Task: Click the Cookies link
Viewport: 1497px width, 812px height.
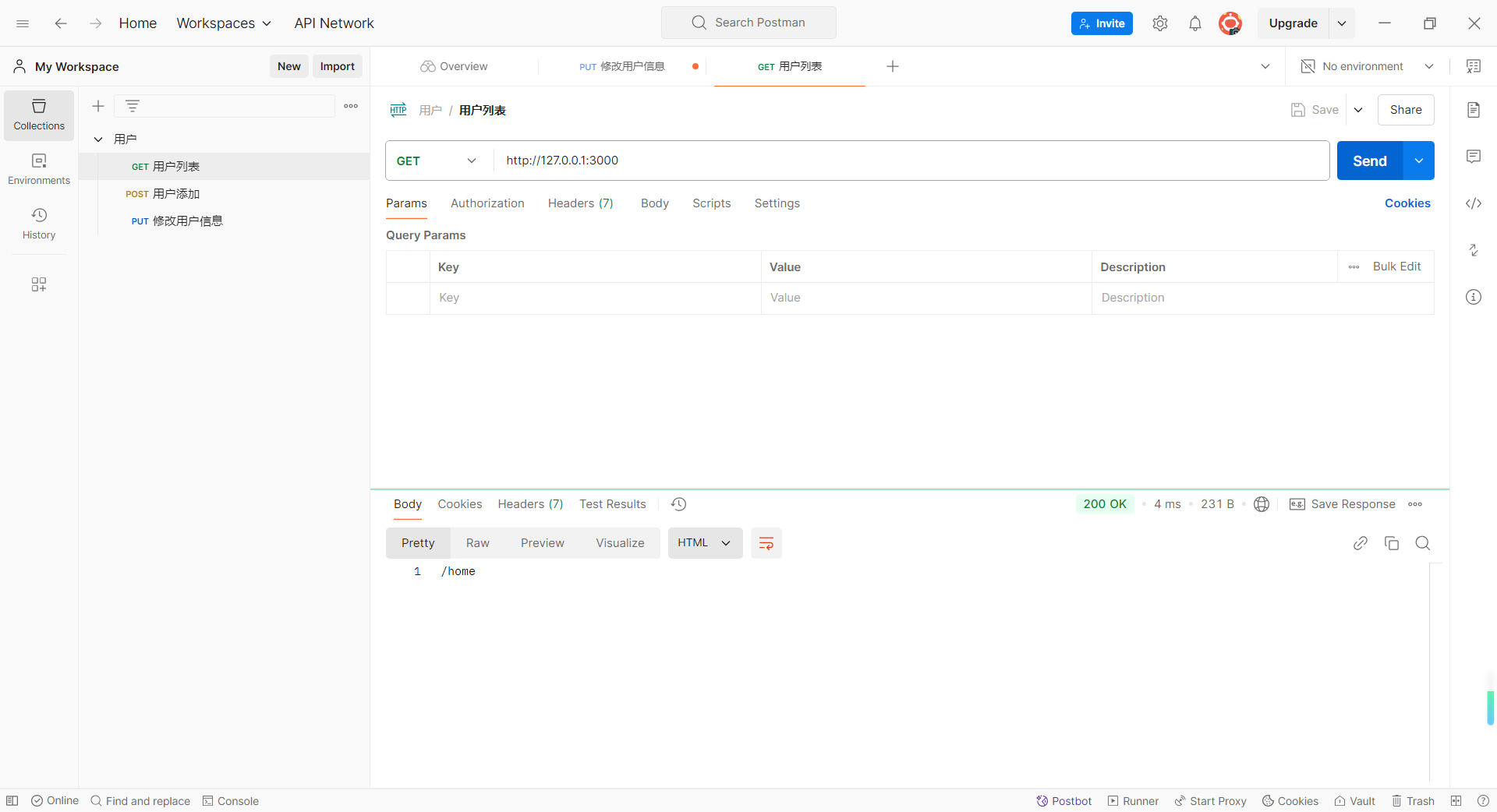Action: (x=1407, y=203)
